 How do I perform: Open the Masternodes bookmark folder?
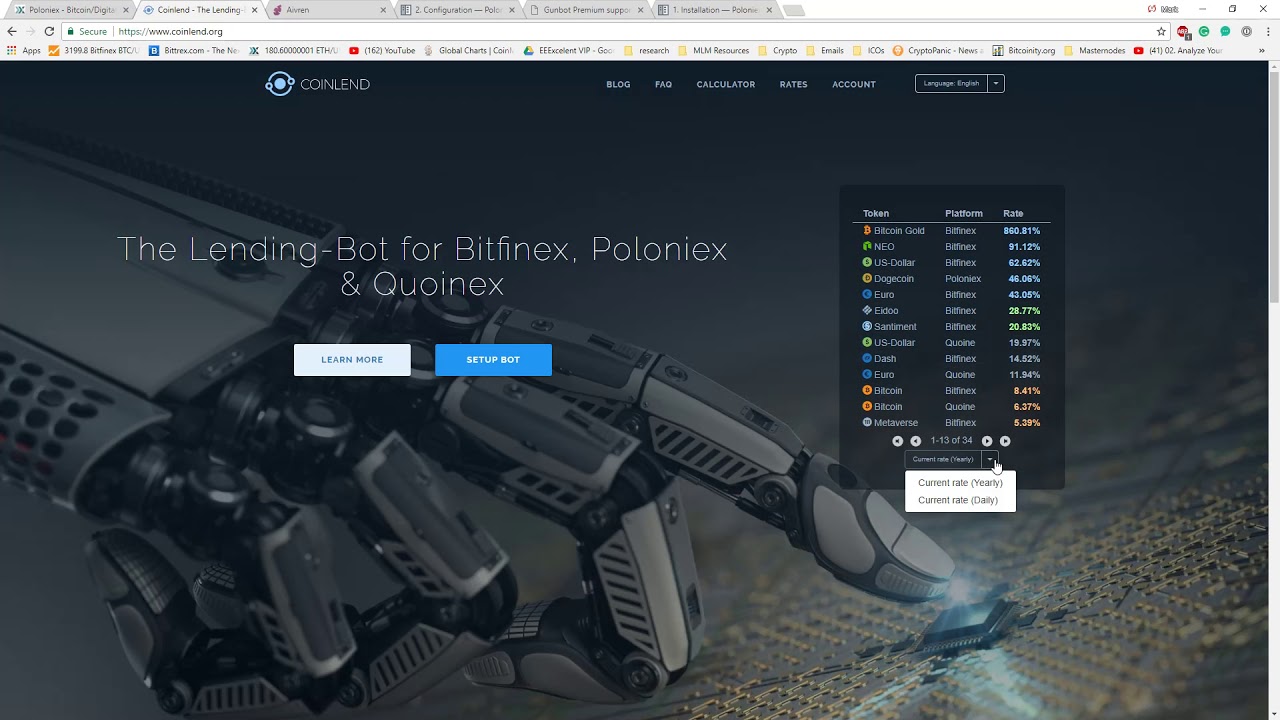tap(1095, 50)
